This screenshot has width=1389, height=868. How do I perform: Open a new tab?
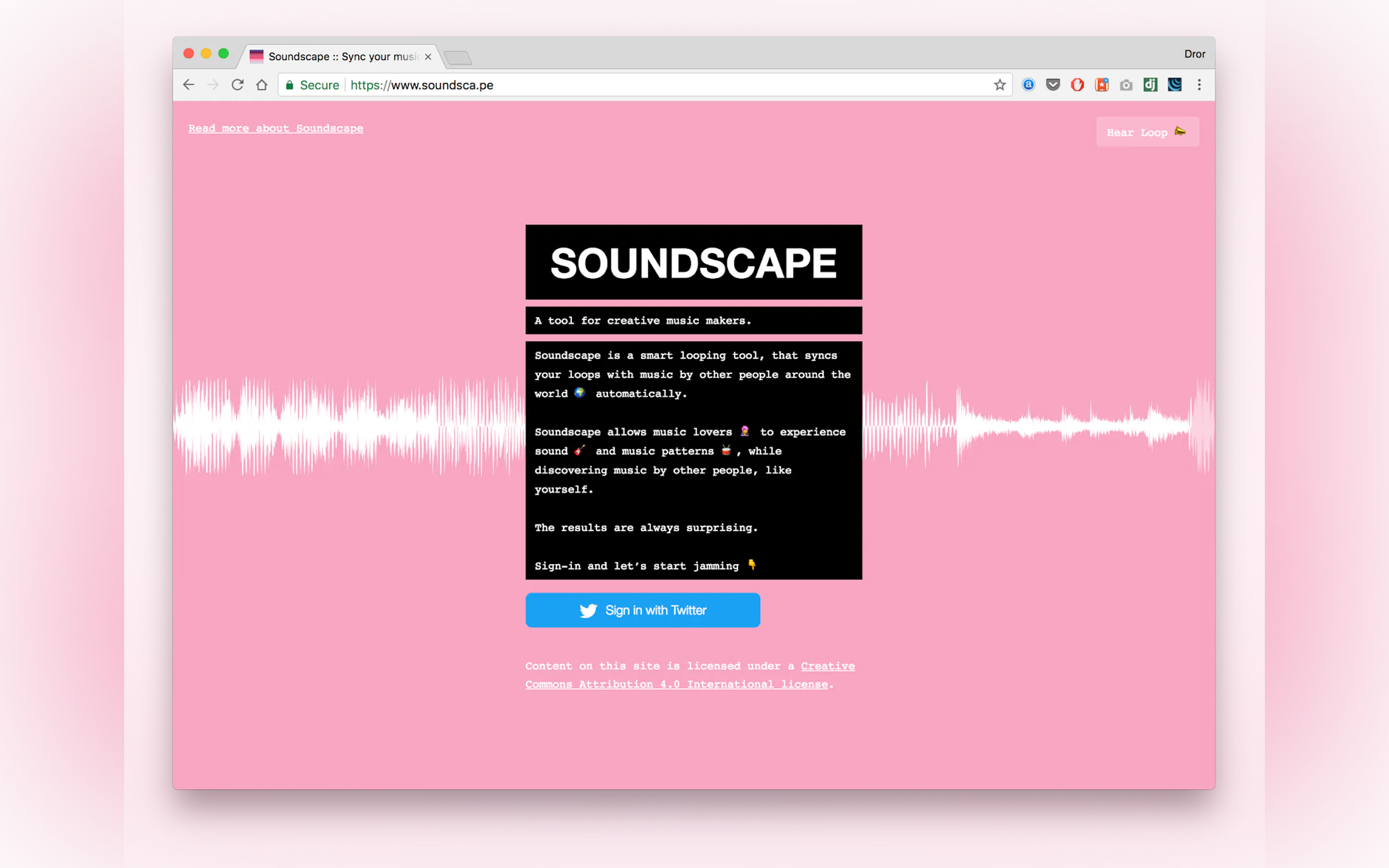coord(458,57)
